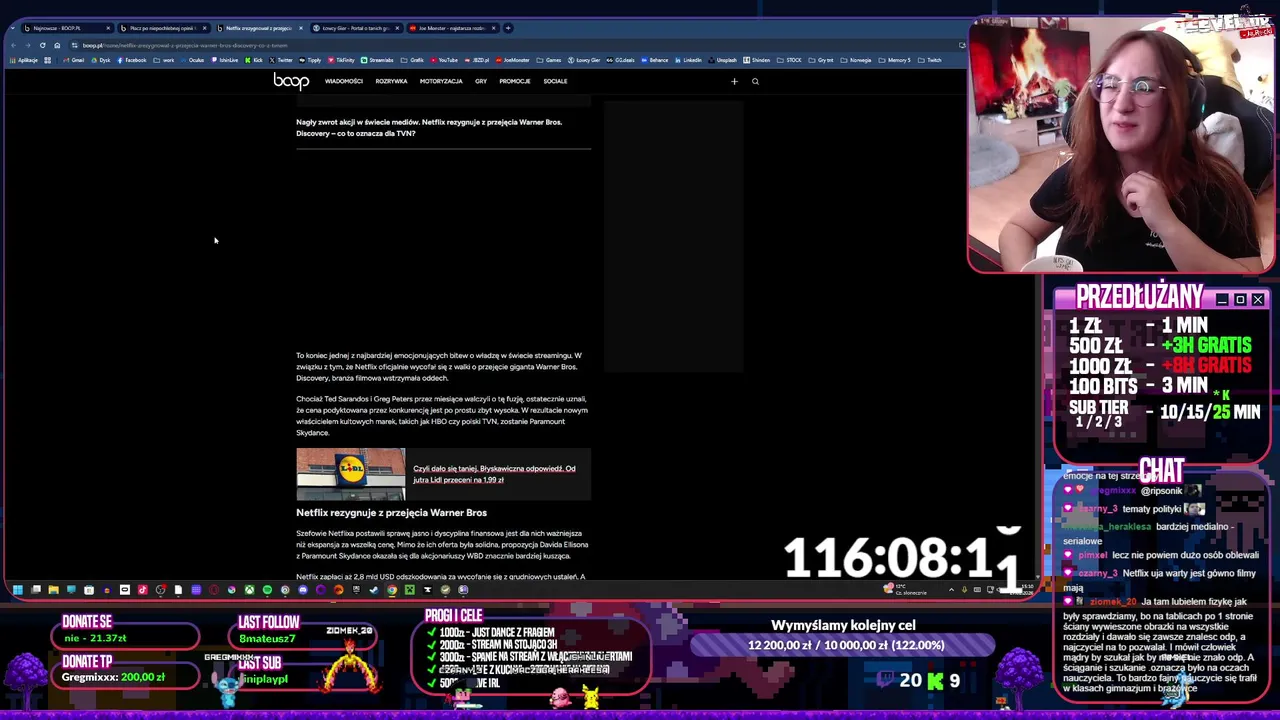
Task: Open the Lidl article link
Action: click(494, 474)
